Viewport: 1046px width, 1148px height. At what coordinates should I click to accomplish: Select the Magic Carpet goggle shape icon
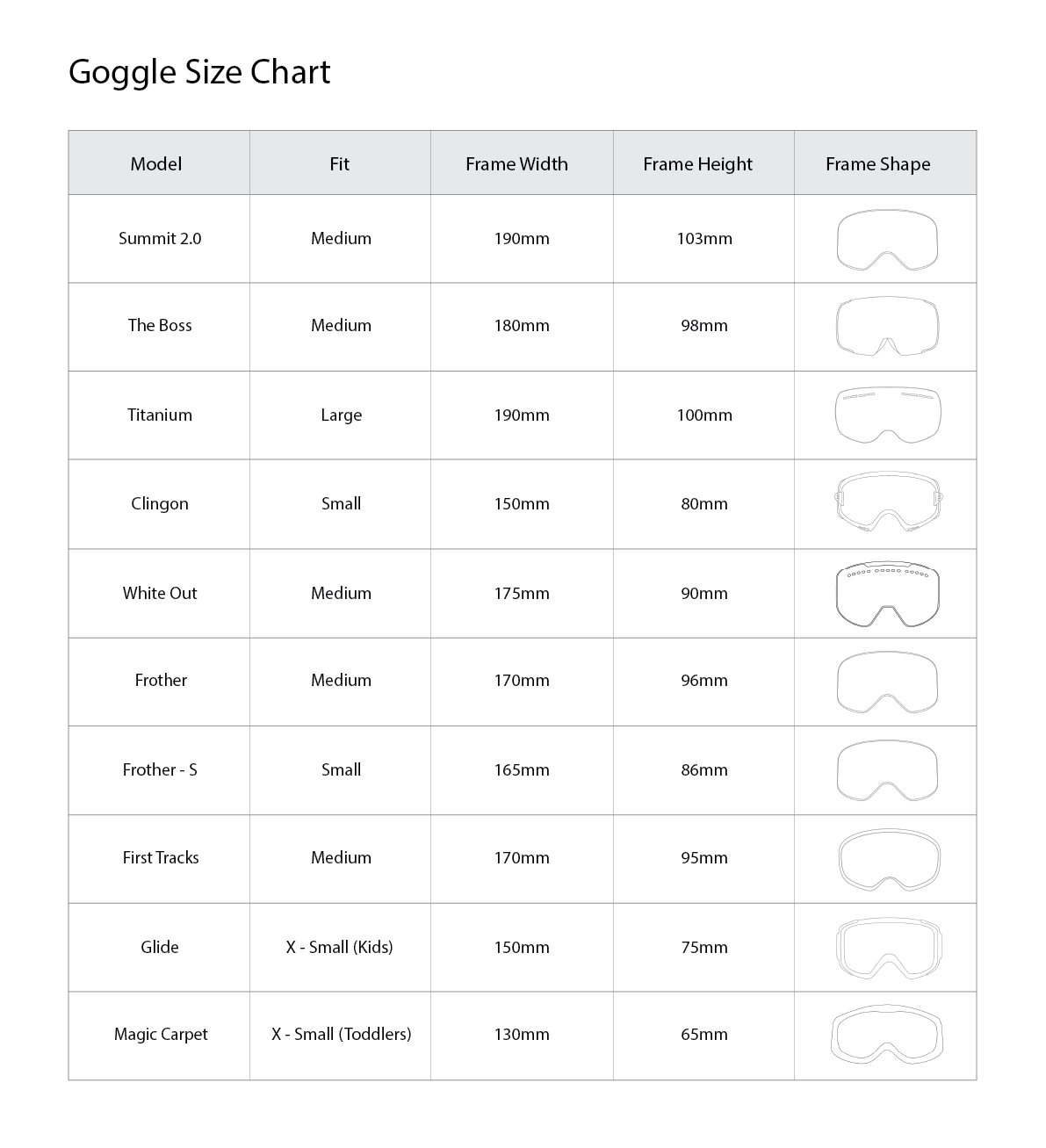tap(886, 1036)
